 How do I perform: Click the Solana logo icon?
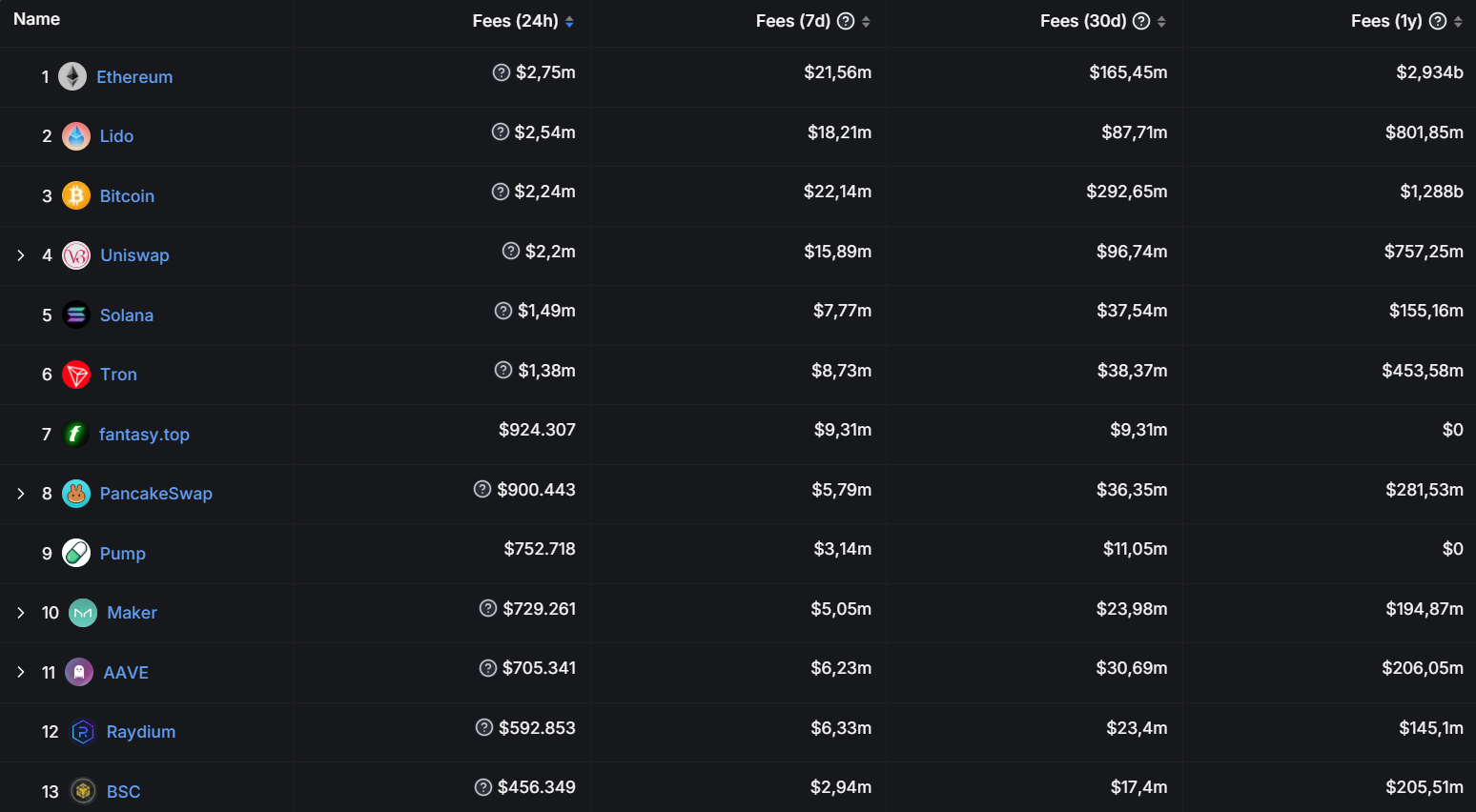click(x=76, y=315)
